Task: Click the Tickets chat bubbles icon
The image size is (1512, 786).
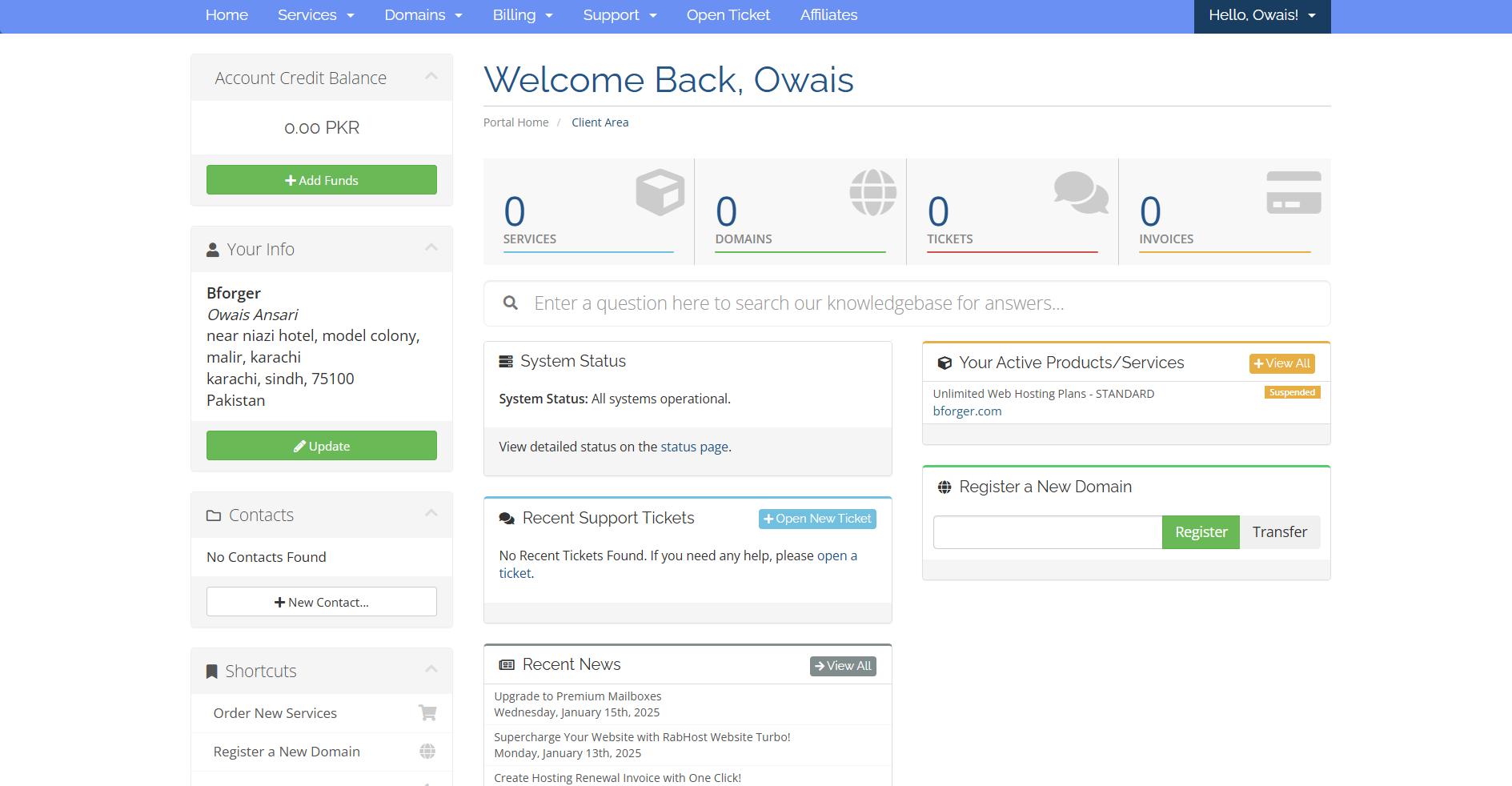Action: tap(1081, 192)
